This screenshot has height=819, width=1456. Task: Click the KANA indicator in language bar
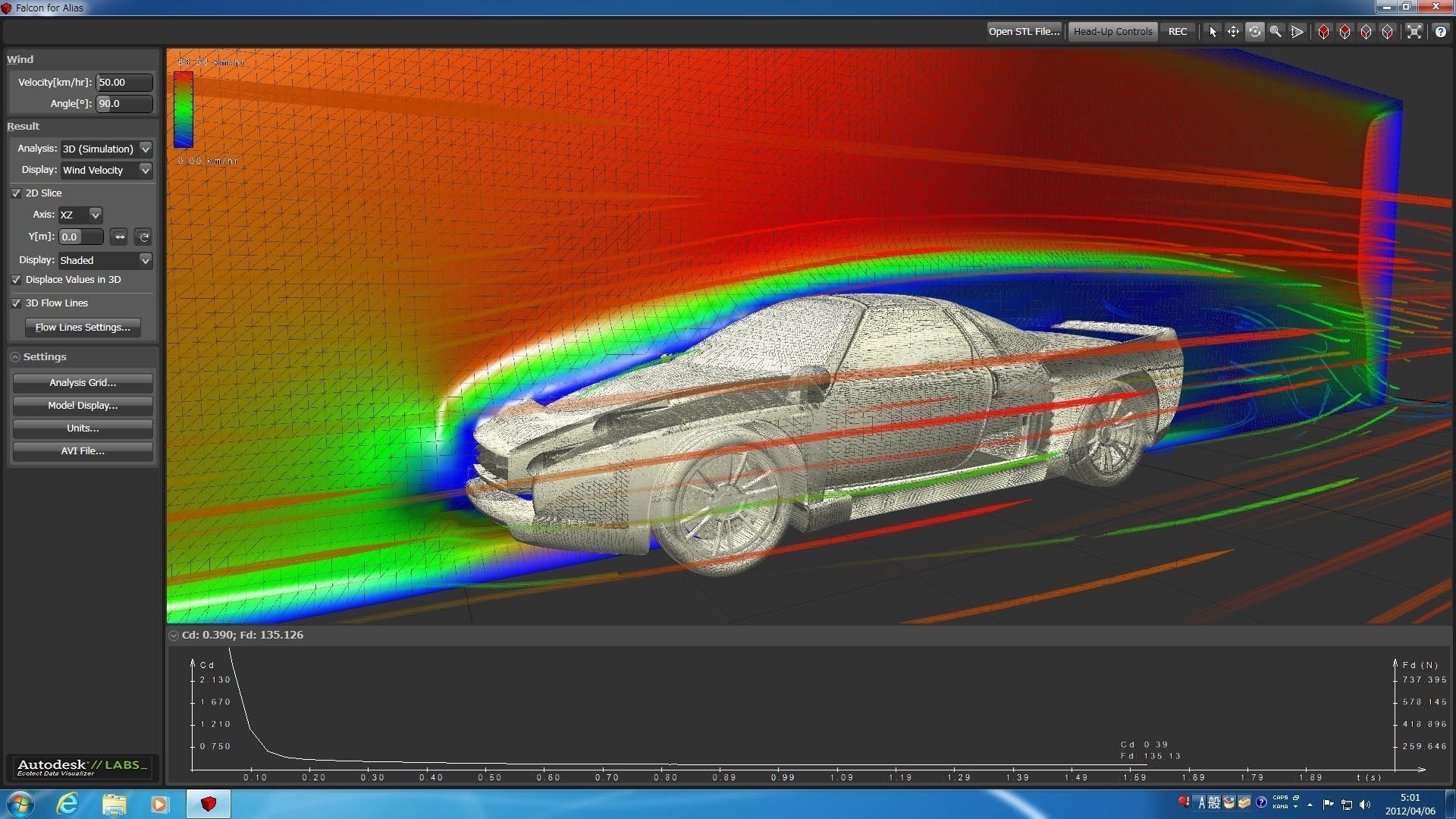pyautogui.click(x=1280, y=807)
